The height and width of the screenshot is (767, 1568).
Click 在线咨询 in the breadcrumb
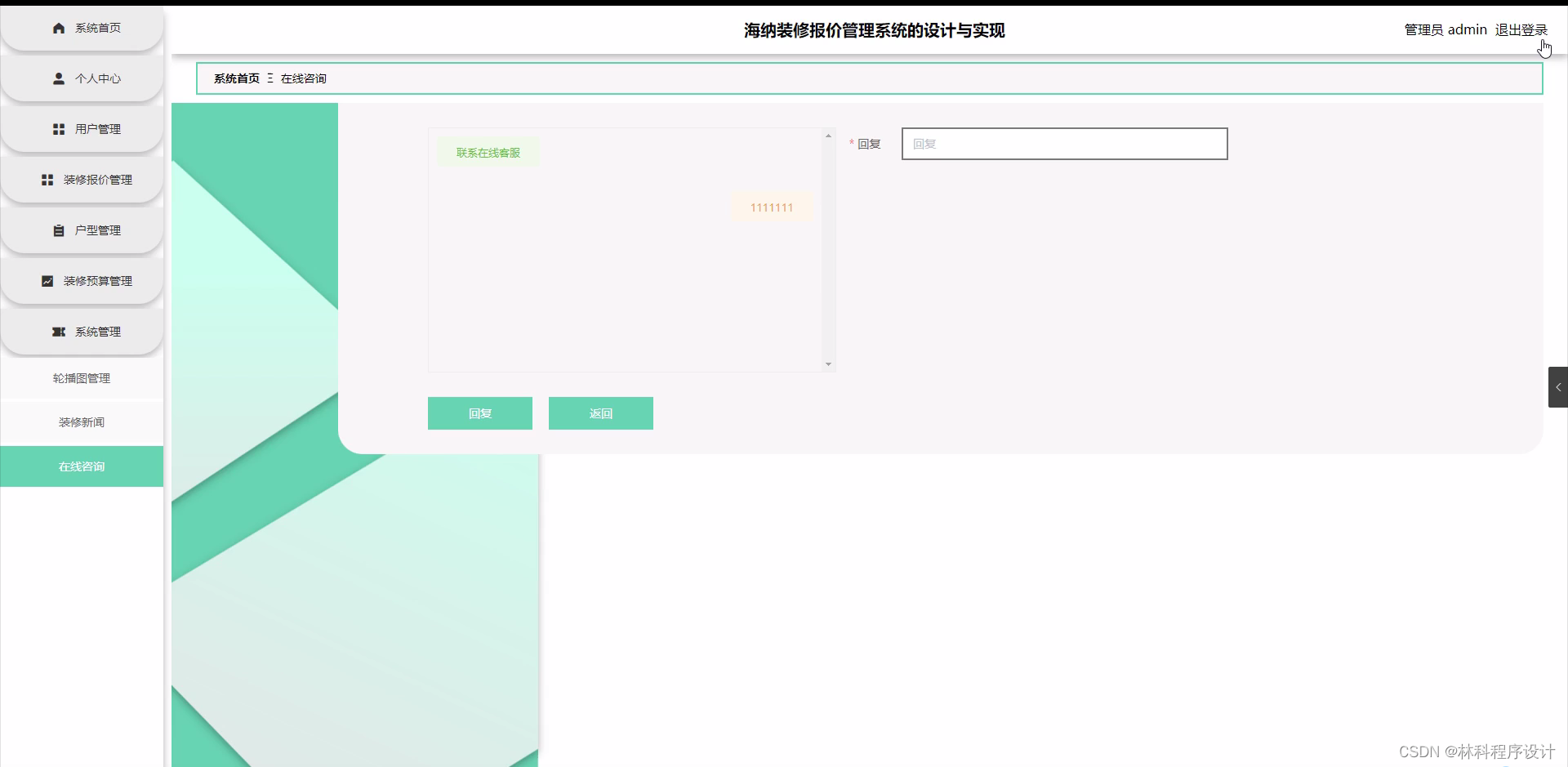(x=304, y=78)
